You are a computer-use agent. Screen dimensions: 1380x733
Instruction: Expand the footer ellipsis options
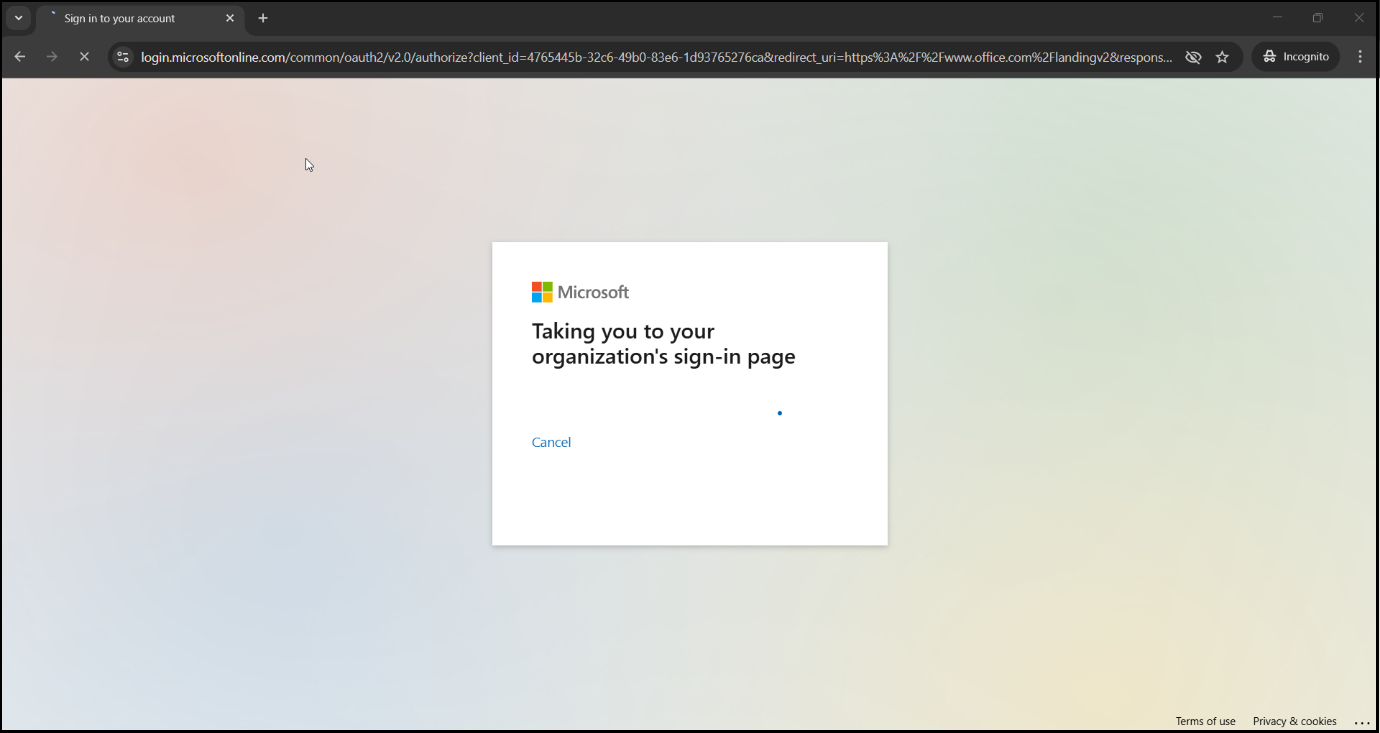(1362, 722)
